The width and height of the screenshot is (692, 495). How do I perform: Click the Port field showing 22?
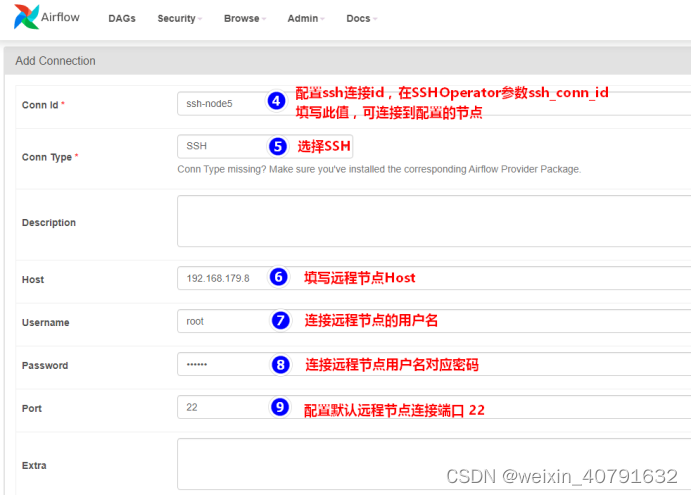434,407
